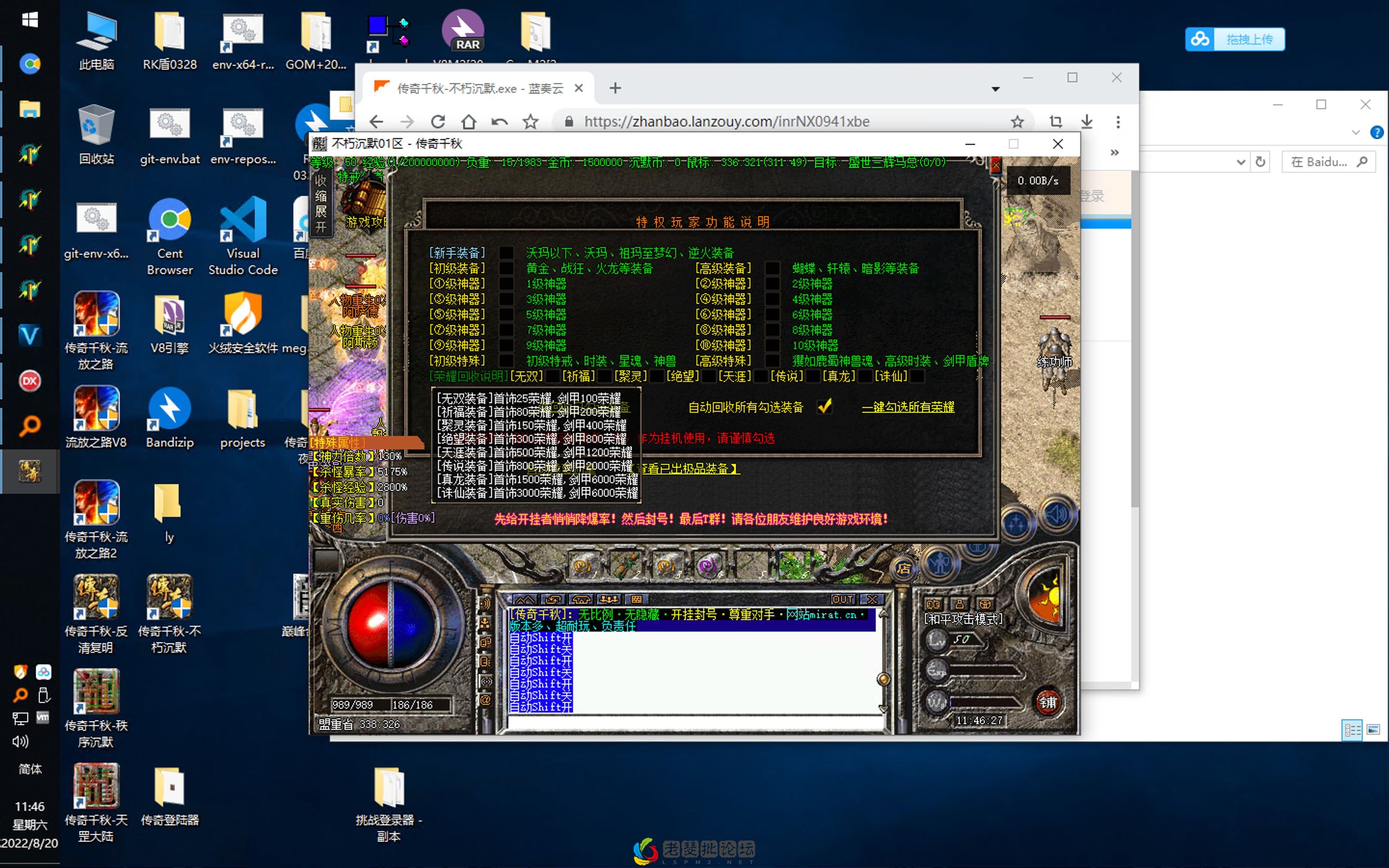Click the » overflow chevron in browser toolbar
Screen dimensions: 1389x868
pyautogui.click(x=1114, y=153)
